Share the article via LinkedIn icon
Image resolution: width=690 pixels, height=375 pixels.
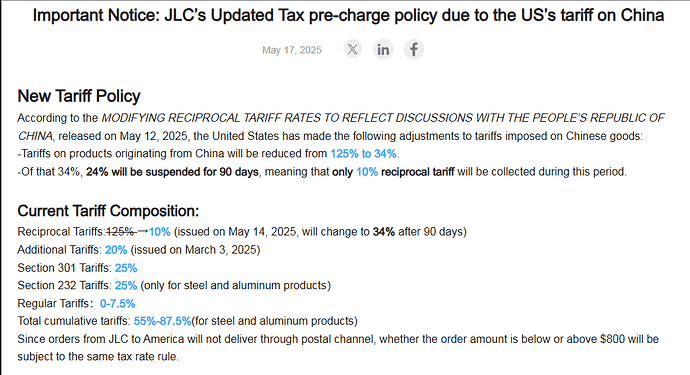[383, 49]
